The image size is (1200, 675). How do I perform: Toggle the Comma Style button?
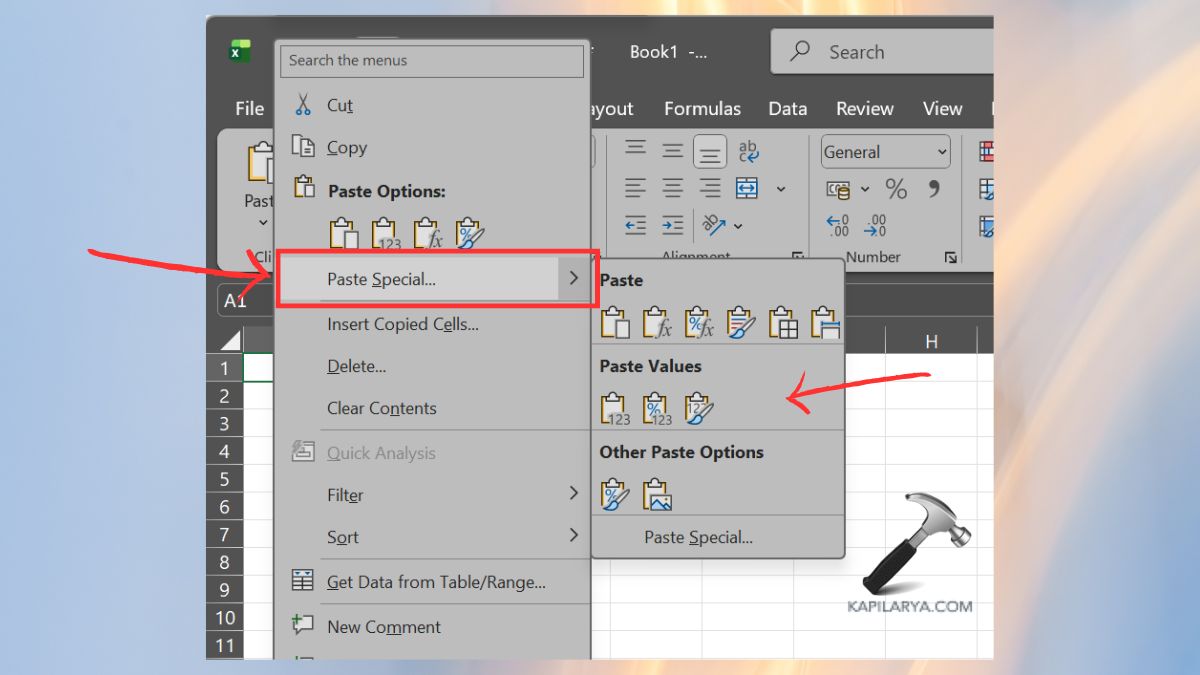[934, 189]
